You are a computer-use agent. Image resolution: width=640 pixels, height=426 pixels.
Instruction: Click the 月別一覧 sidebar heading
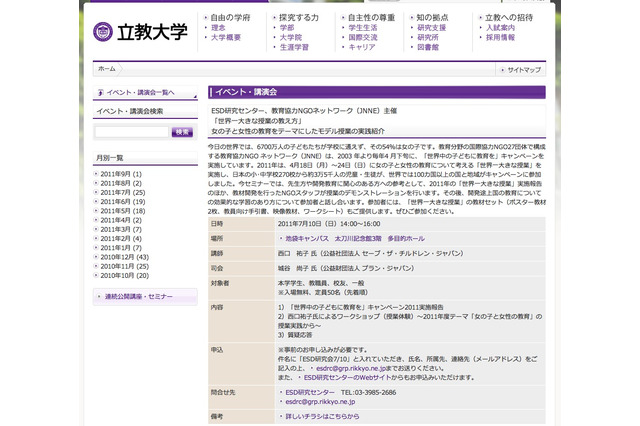(109, 158)
